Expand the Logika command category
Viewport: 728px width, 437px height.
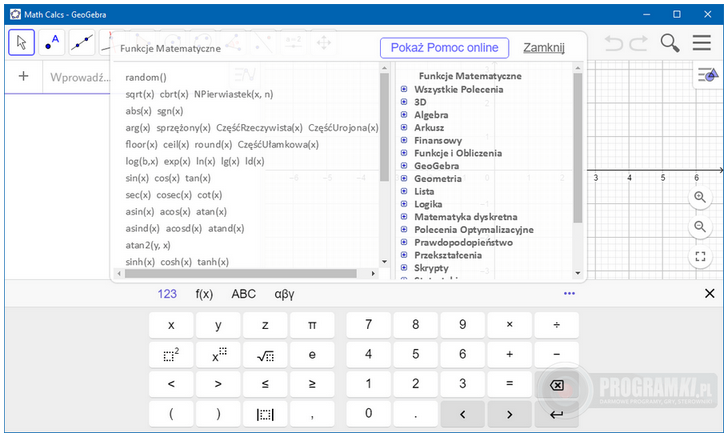click(404, 204)
